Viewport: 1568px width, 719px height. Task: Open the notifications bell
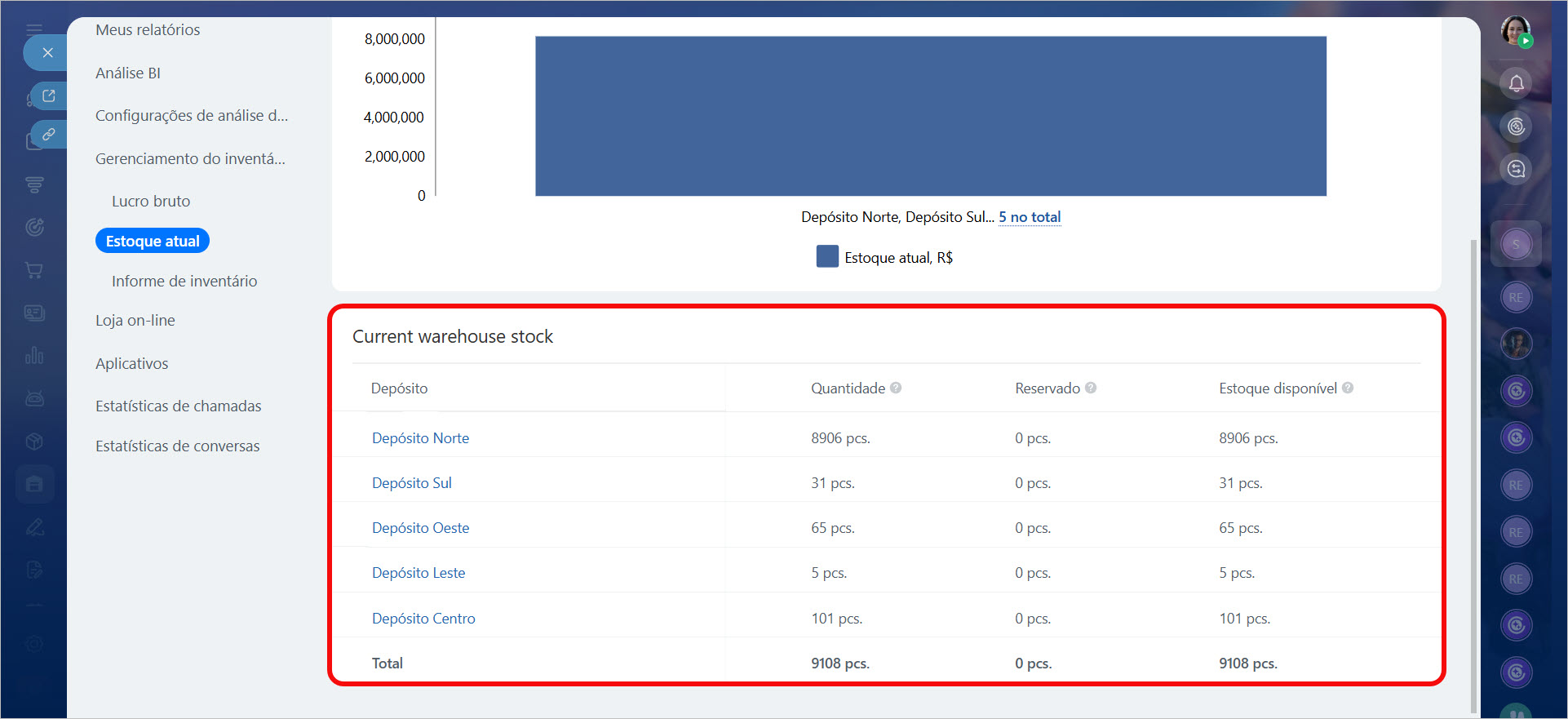(x=1516, y=83)
